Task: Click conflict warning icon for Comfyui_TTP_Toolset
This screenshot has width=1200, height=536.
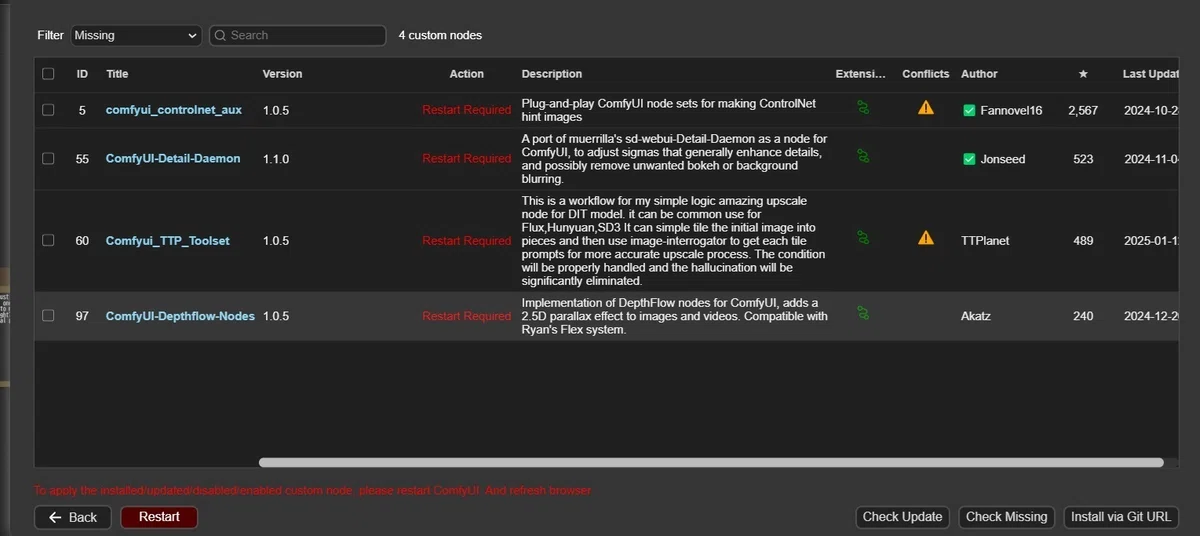Action: pos(926,238)
